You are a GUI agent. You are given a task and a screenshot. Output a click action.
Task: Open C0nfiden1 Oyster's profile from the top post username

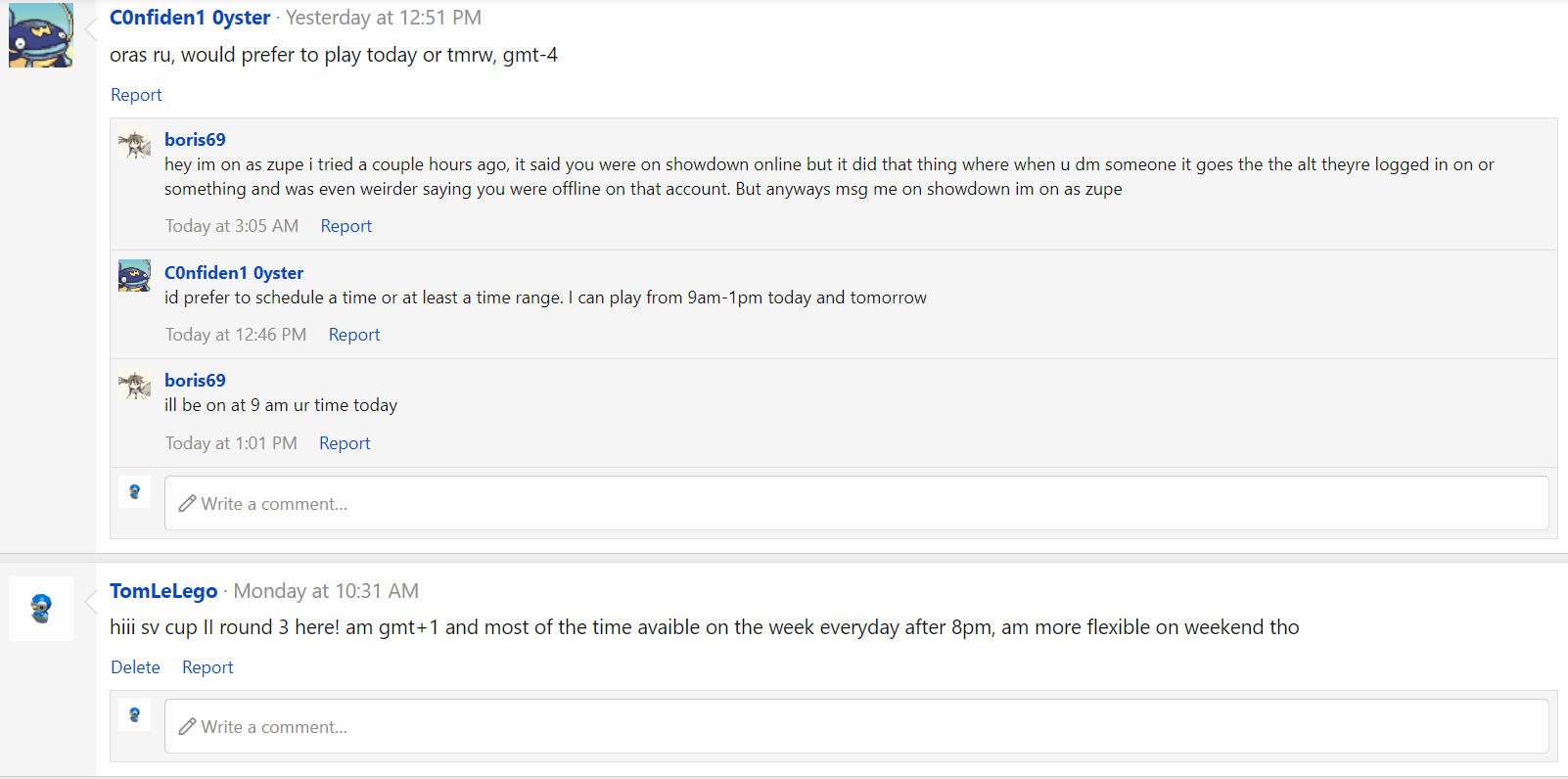pos(190,18)
